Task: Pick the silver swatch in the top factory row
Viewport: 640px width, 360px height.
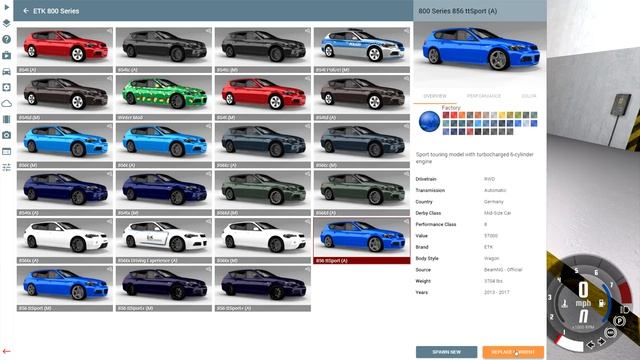Action: tap(494, 115)
